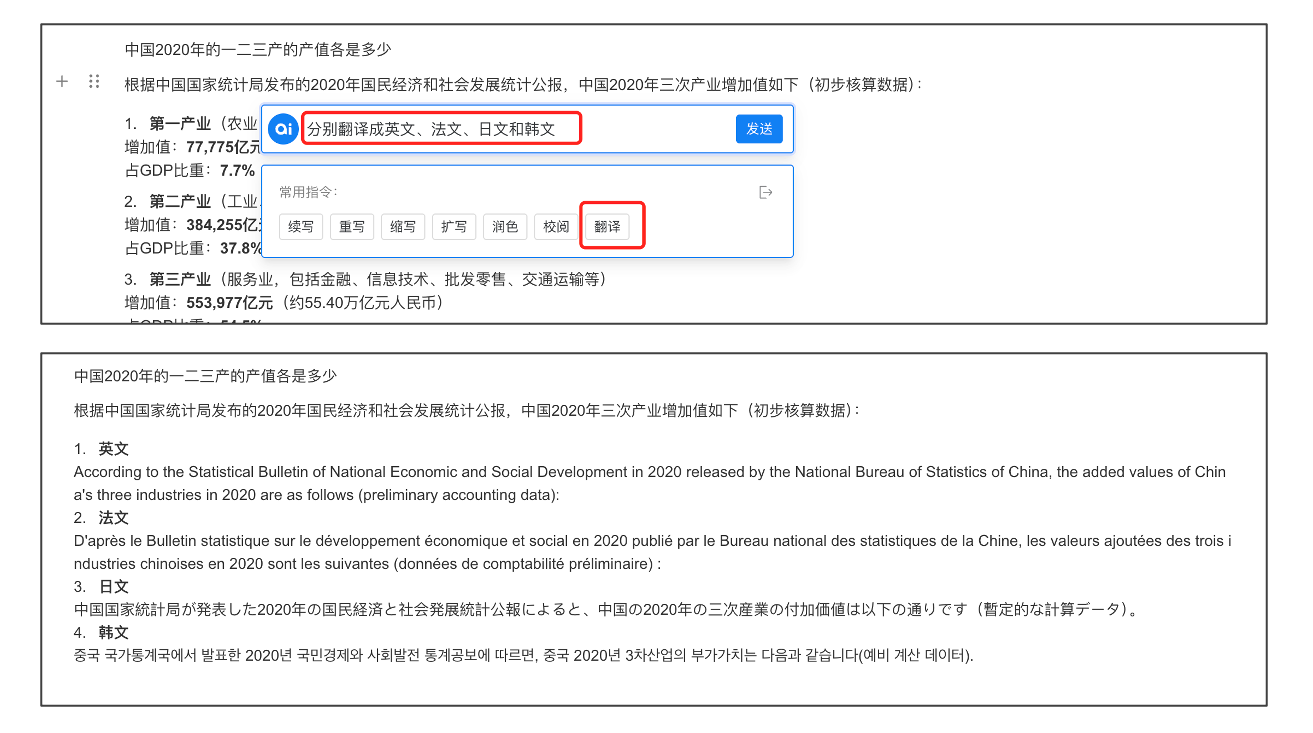The height and width of the screenshot is (733, 1313).
Task: Click the 法文 heading in lower panel
Action: (x=114, y=518)
